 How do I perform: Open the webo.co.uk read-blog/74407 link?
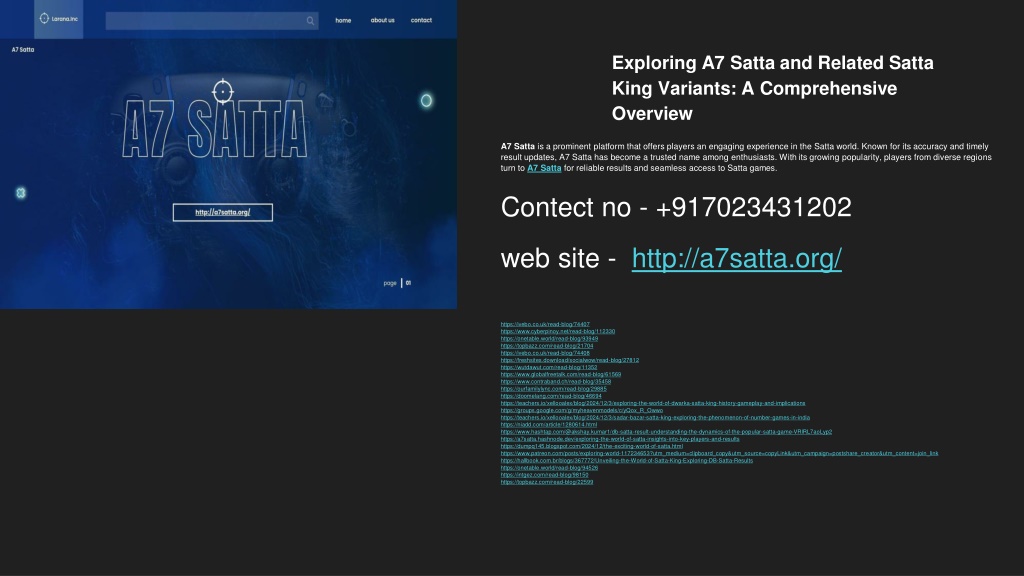[545, 324]
